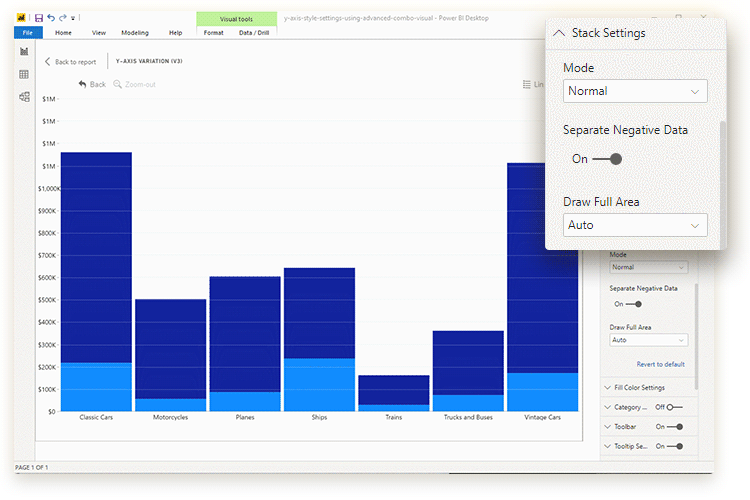
Task: Click the light blue Vintage Cars bar segment
Action: pos(542,392)
